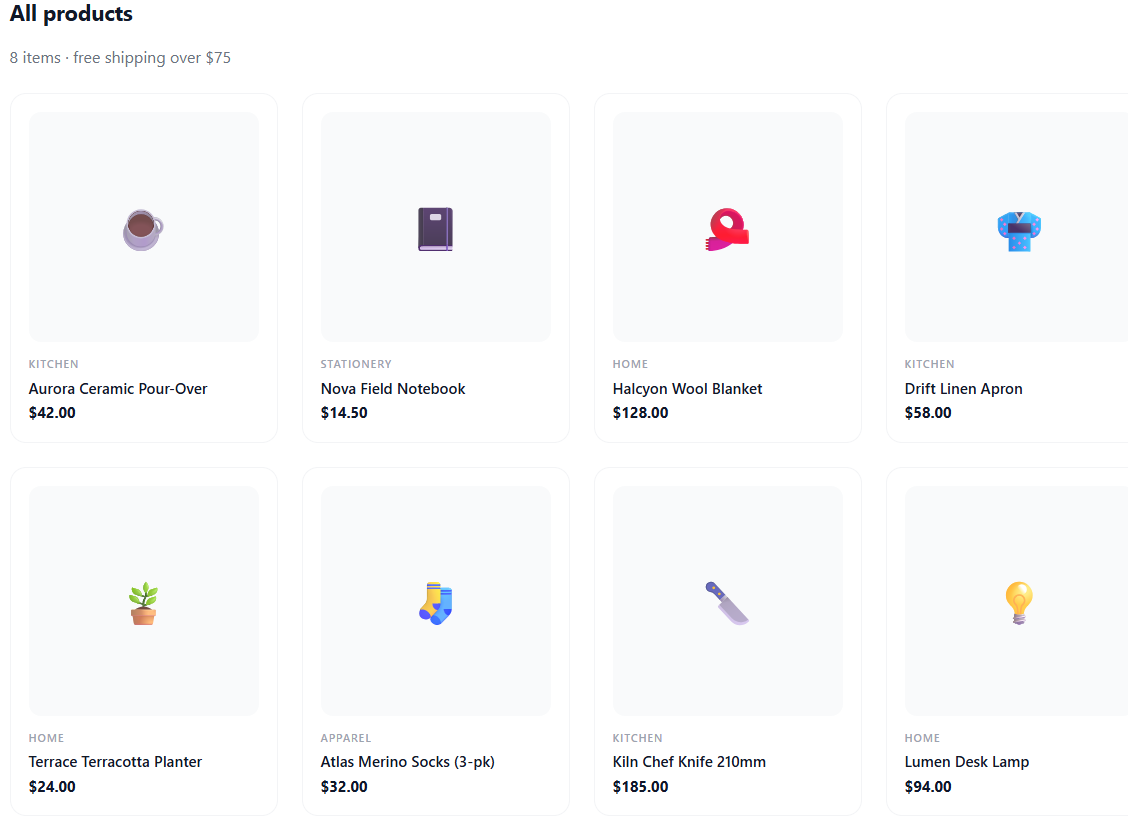Open the Nova Field Notebook product link
The height and width of the screenshot is (822, 1128).
click(393, 388)
